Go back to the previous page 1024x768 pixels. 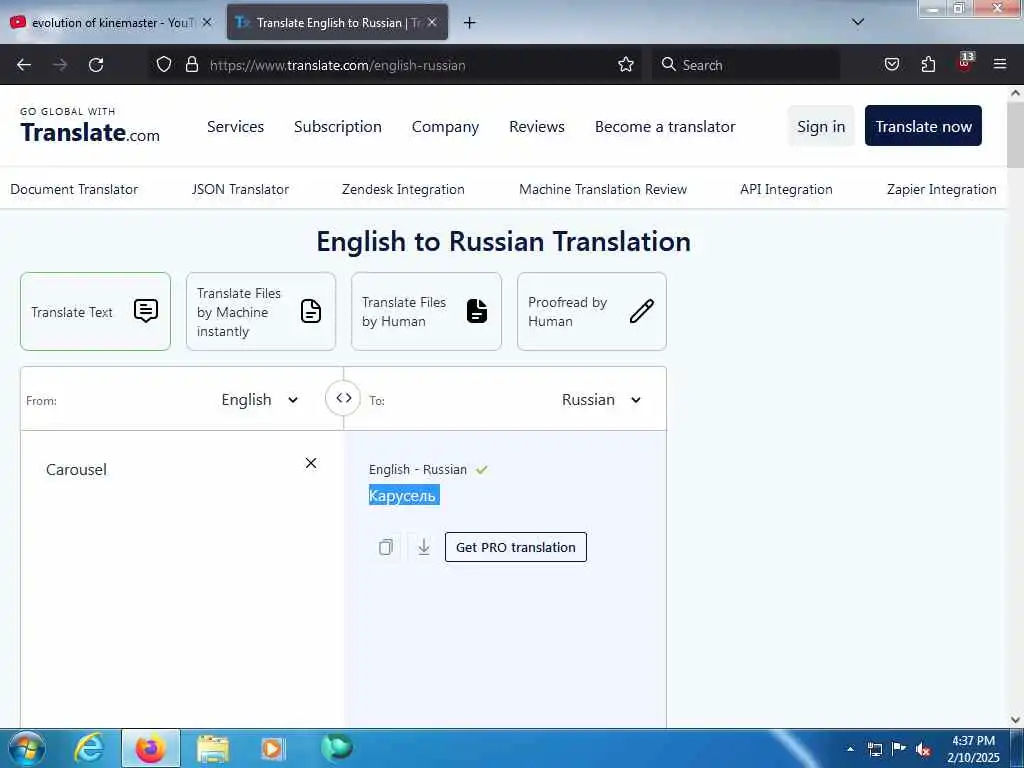[24, 65]
